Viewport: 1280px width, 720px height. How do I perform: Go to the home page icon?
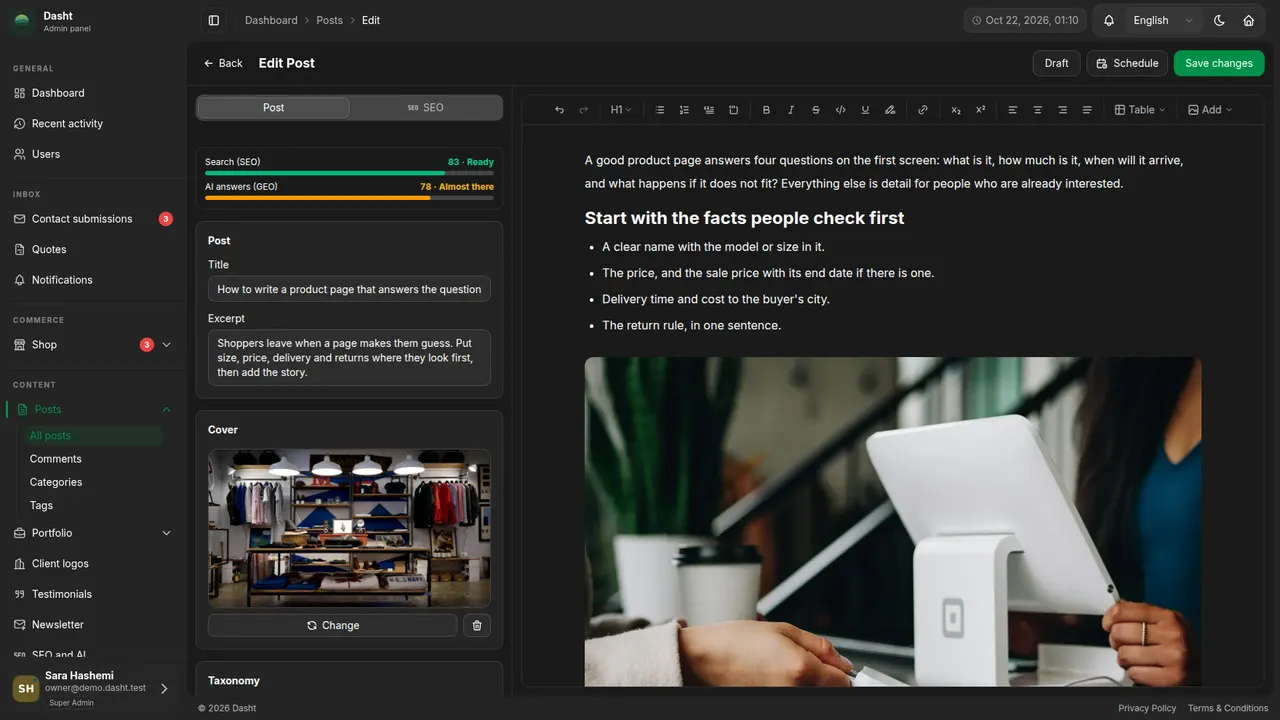point(1249,20)
